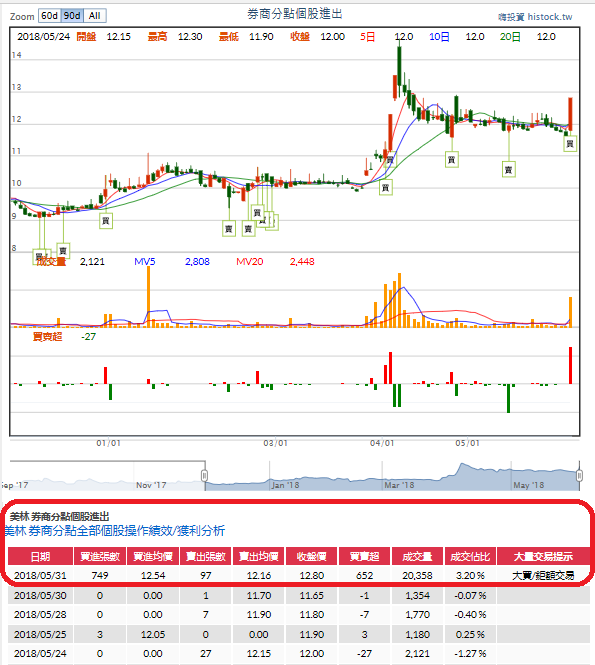Click the 買 flag on the early-April candle near 11
This screenshot has height=665, width=595.
pos(390,159)
